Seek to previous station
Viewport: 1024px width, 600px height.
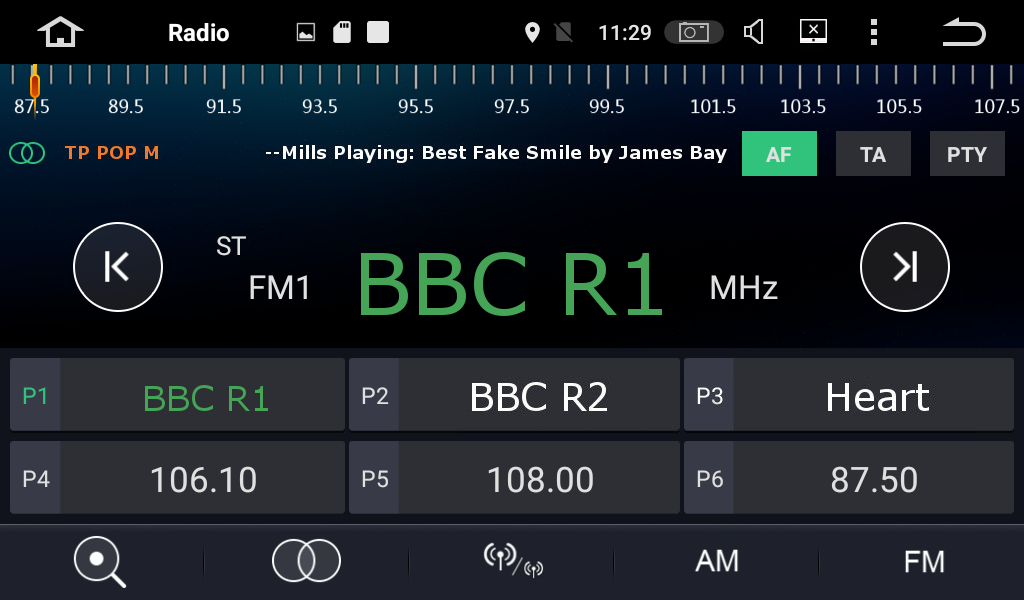click(118, 267)
